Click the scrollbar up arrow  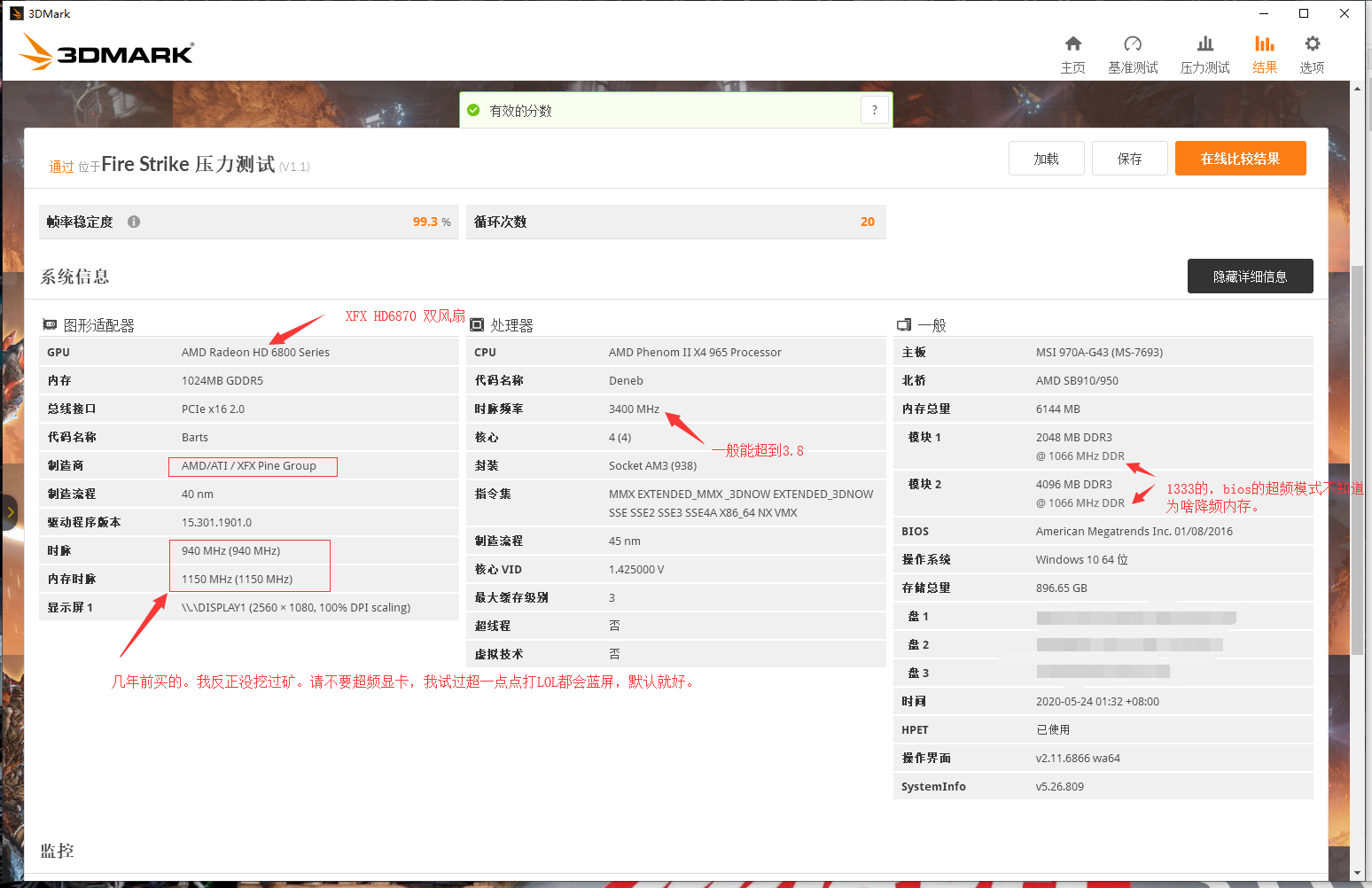point(1357,89)
